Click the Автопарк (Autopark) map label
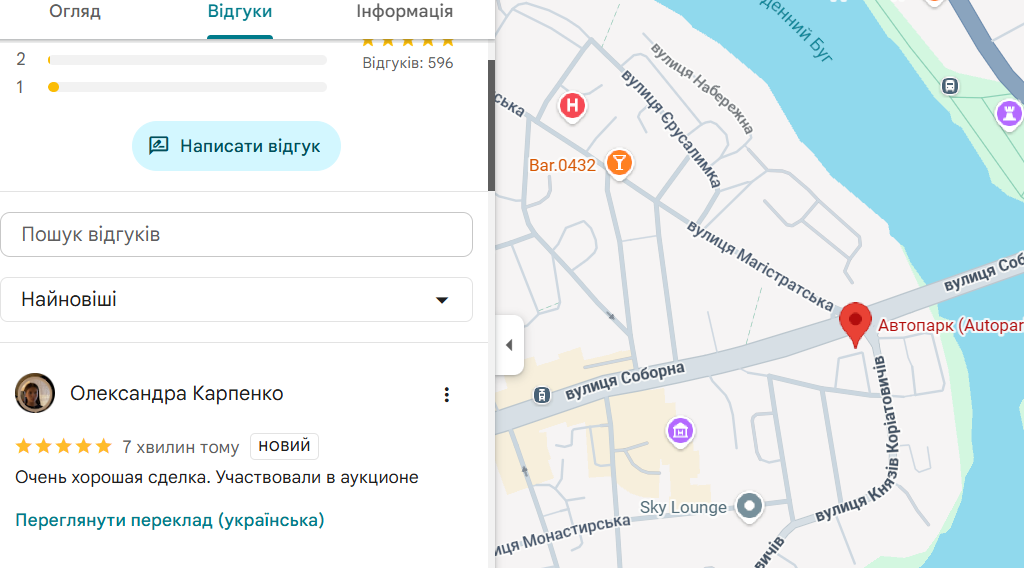 point(950,325)
